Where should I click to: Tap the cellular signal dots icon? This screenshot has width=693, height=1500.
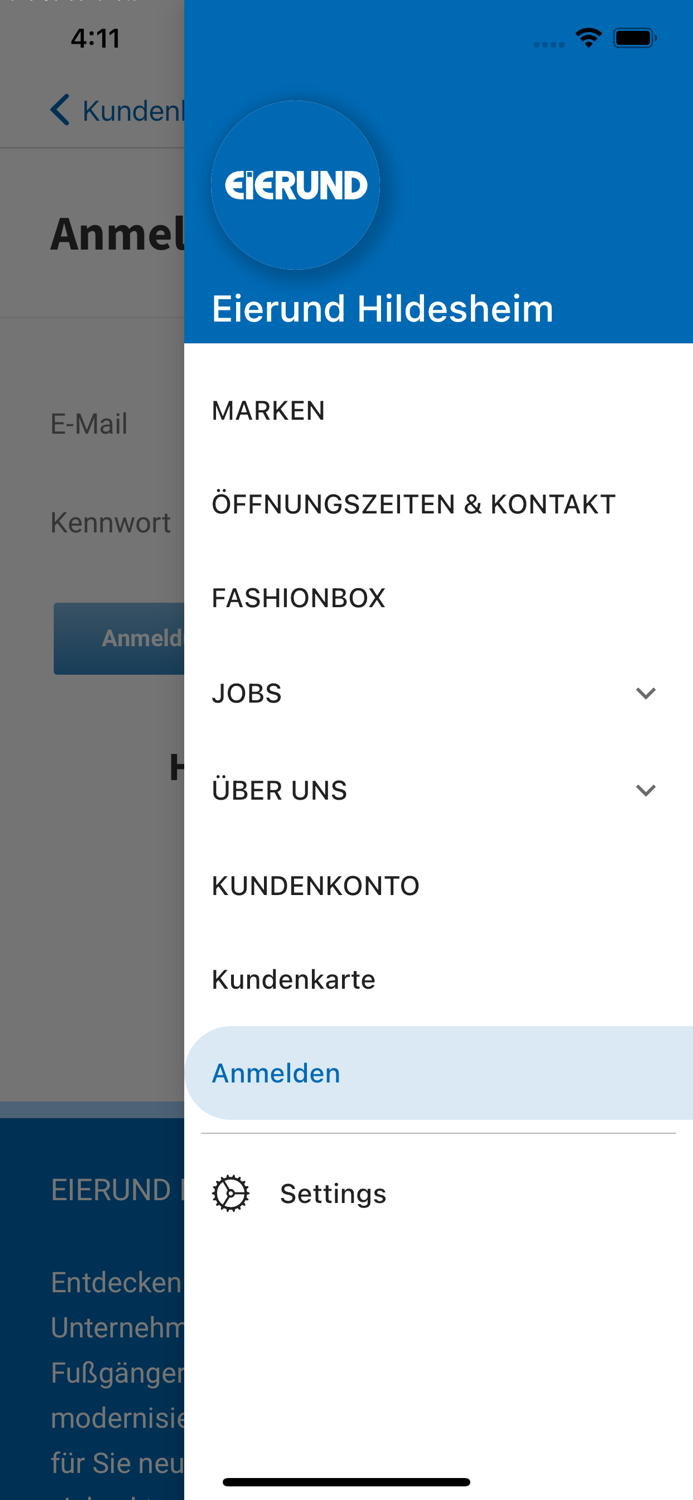click(x=549, y=41)
